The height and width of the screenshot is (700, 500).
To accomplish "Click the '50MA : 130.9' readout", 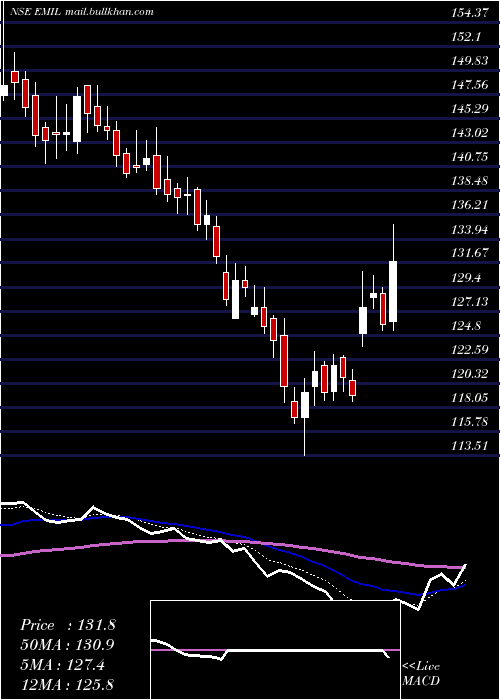I will (67, 645).
